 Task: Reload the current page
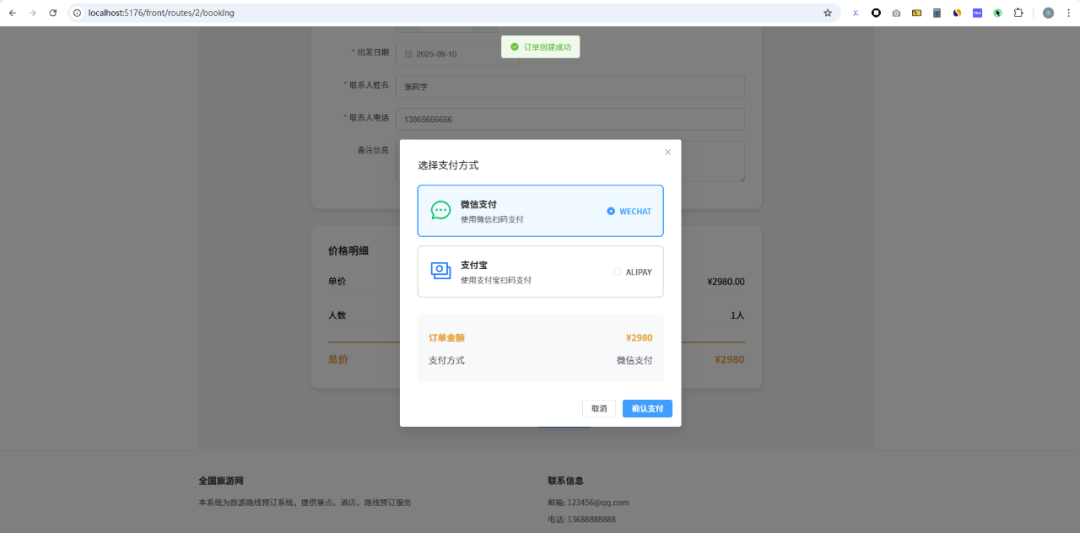pyautogui.click(x=53, y=12)
